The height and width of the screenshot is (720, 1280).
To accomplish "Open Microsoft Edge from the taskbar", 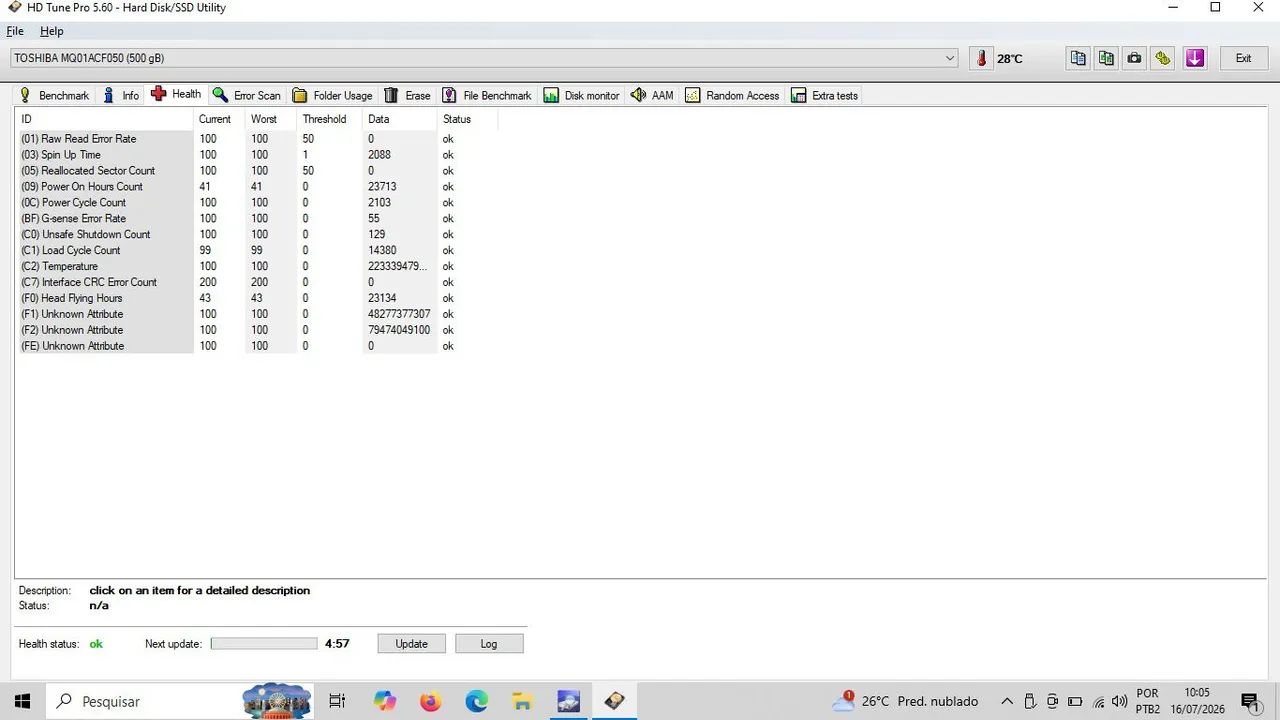I will (x=476, y=701).
